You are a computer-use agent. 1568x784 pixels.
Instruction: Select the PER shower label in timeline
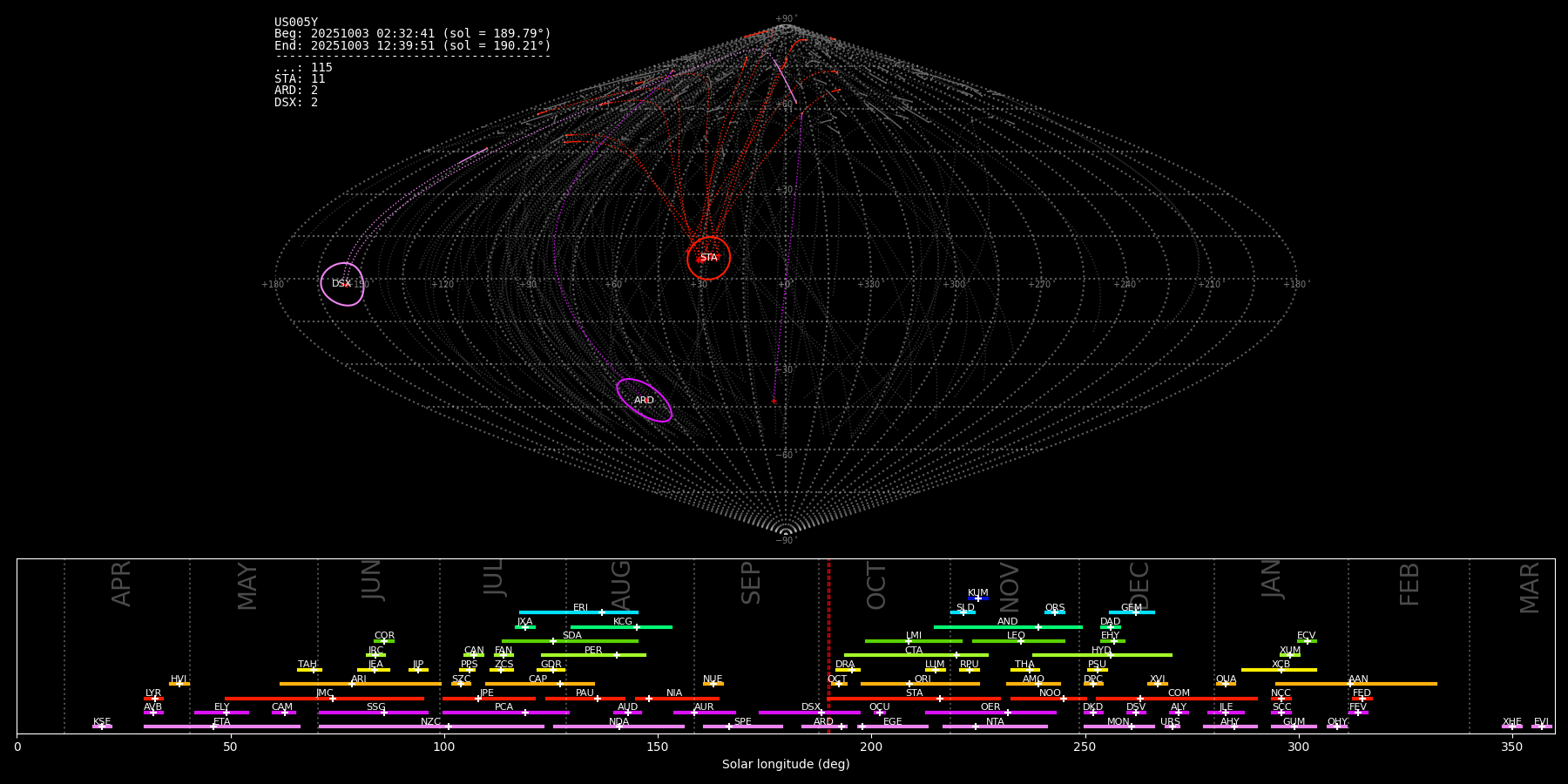(593, 651)
